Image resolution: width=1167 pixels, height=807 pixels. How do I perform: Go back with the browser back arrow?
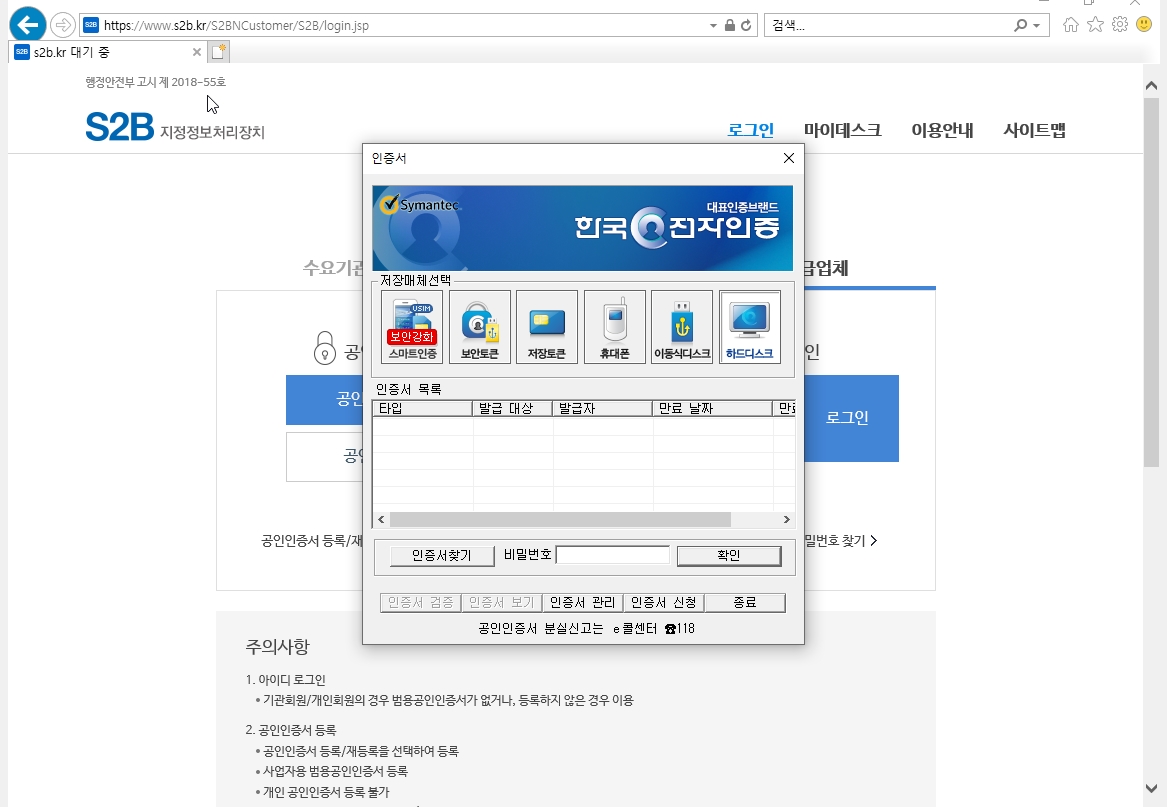click(x=28, y=25)
